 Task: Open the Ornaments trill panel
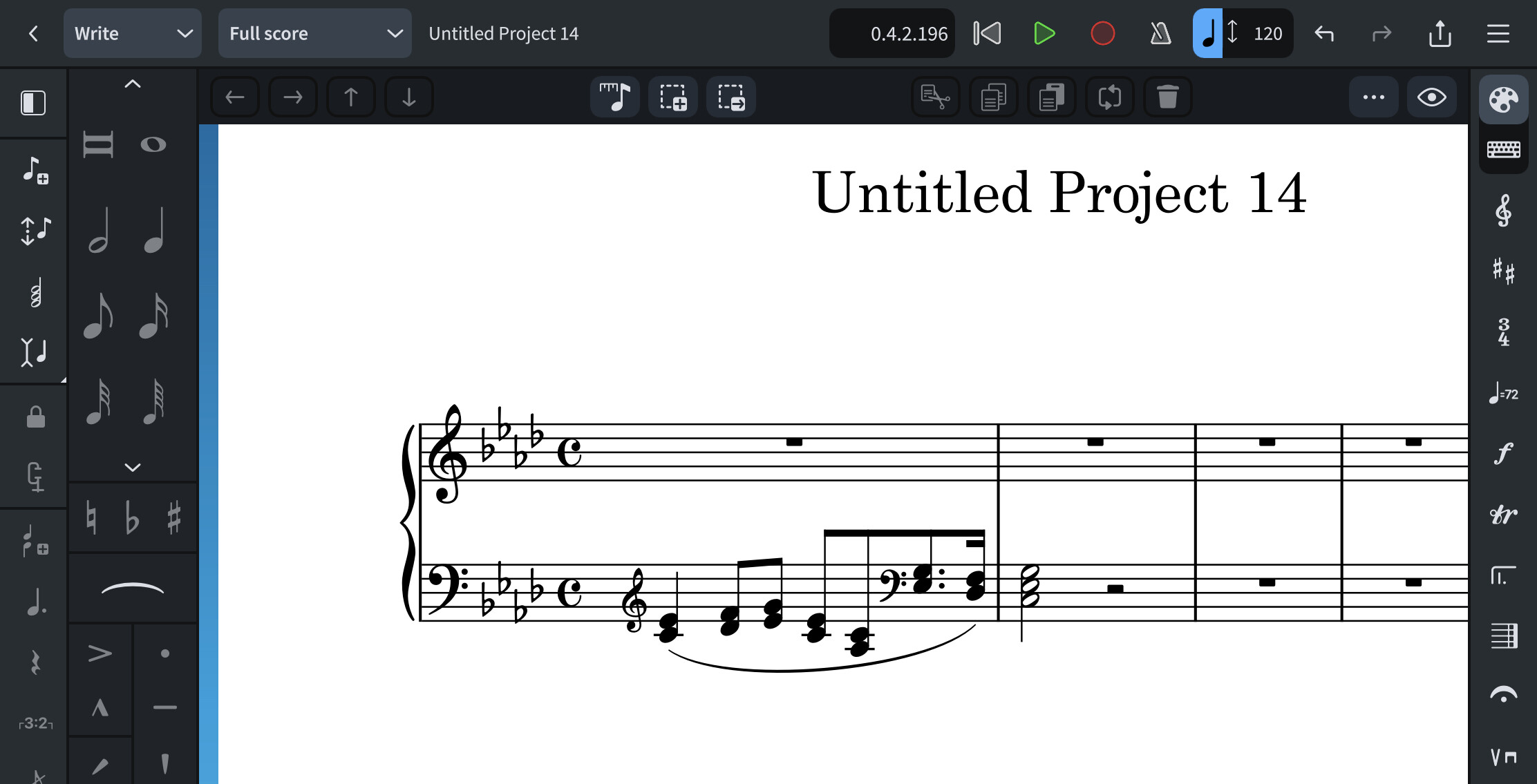coord(1503,514)
